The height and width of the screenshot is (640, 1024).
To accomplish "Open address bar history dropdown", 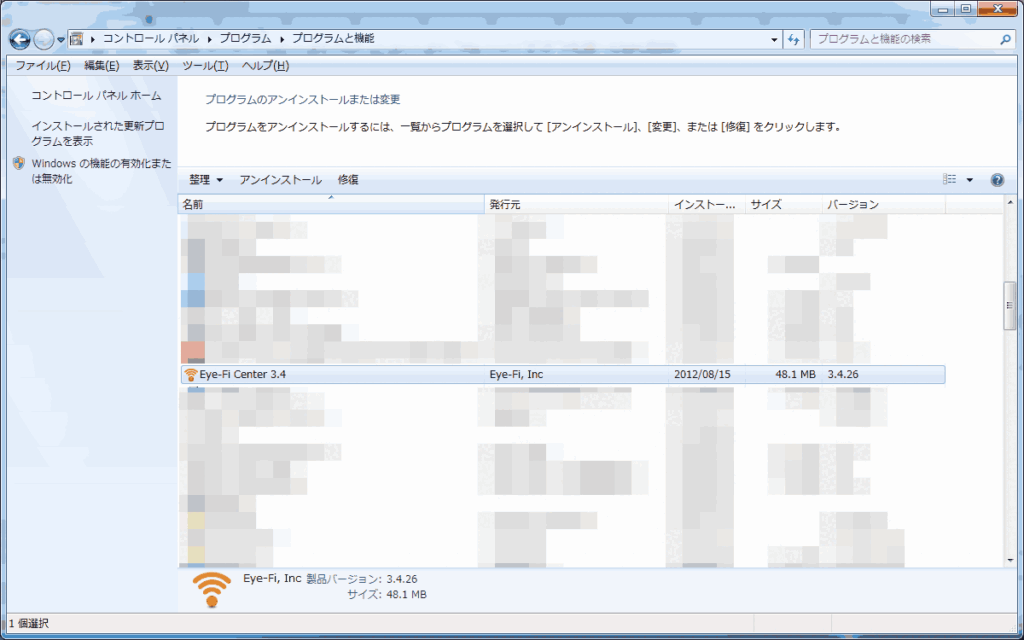I will coord(775,39).
